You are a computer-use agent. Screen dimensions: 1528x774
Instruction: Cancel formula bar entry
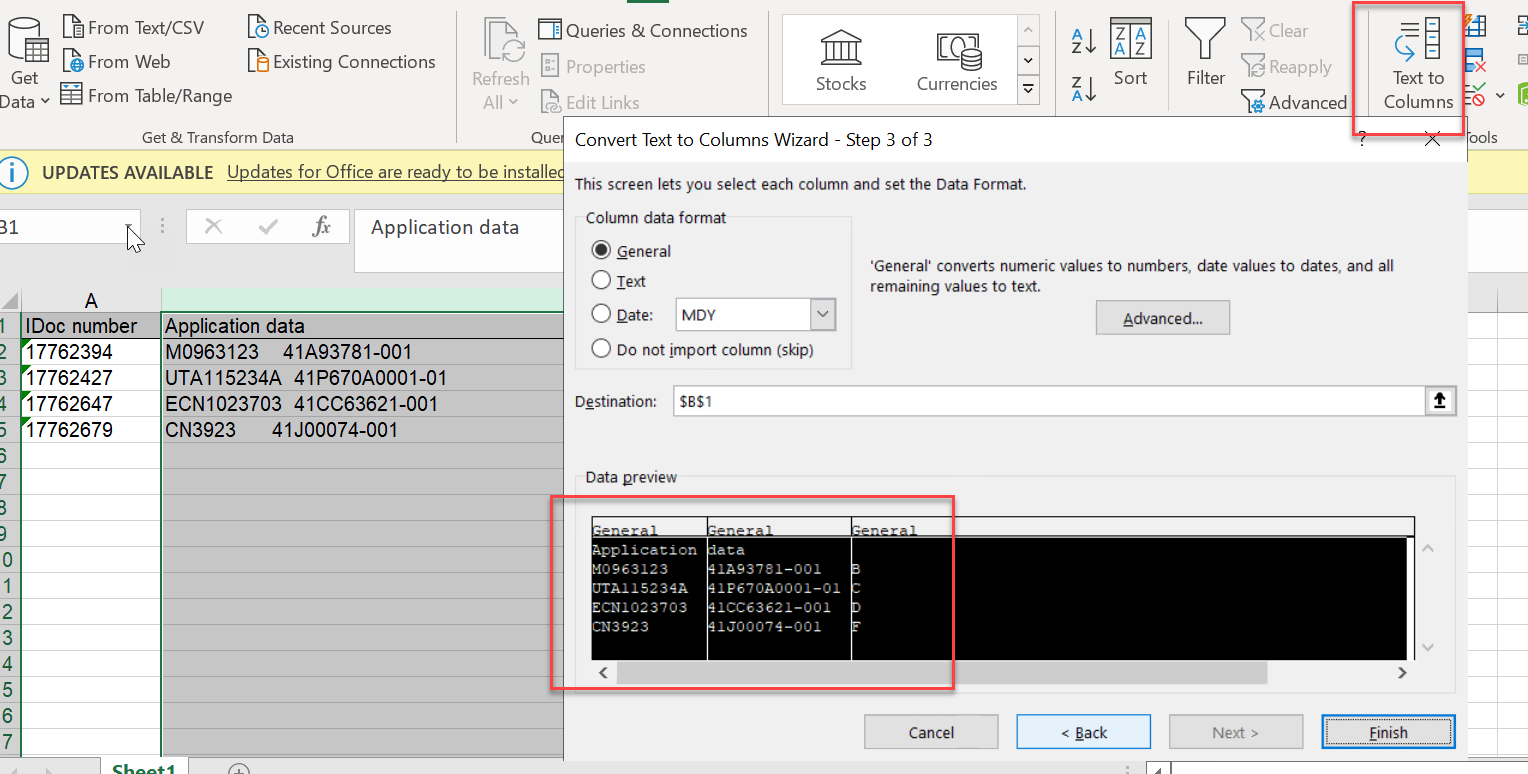tap(213, 227)
